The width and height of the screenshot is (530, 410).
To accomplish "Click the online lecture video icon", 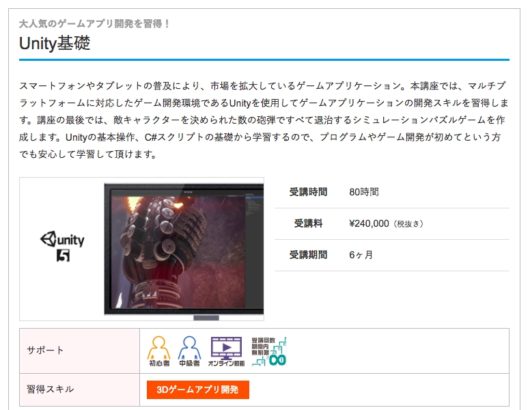I will [226, 351].
